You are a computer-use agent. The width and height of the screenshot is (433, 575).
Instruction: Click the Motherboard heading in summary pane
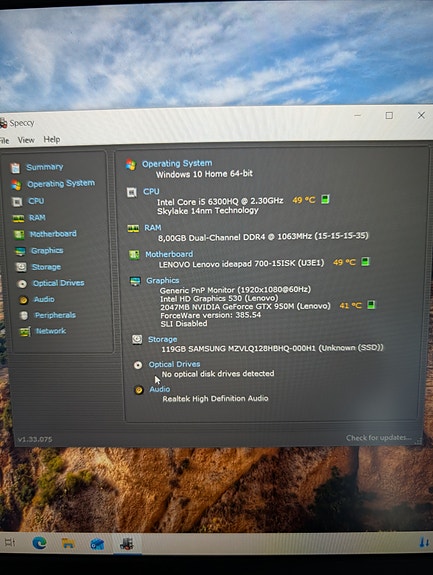[x=169, y=254]
